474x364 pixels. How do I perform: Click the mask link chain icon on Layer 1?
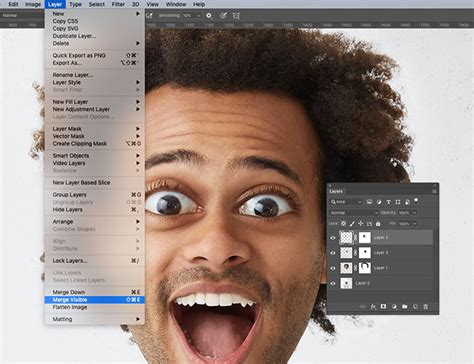355,268
